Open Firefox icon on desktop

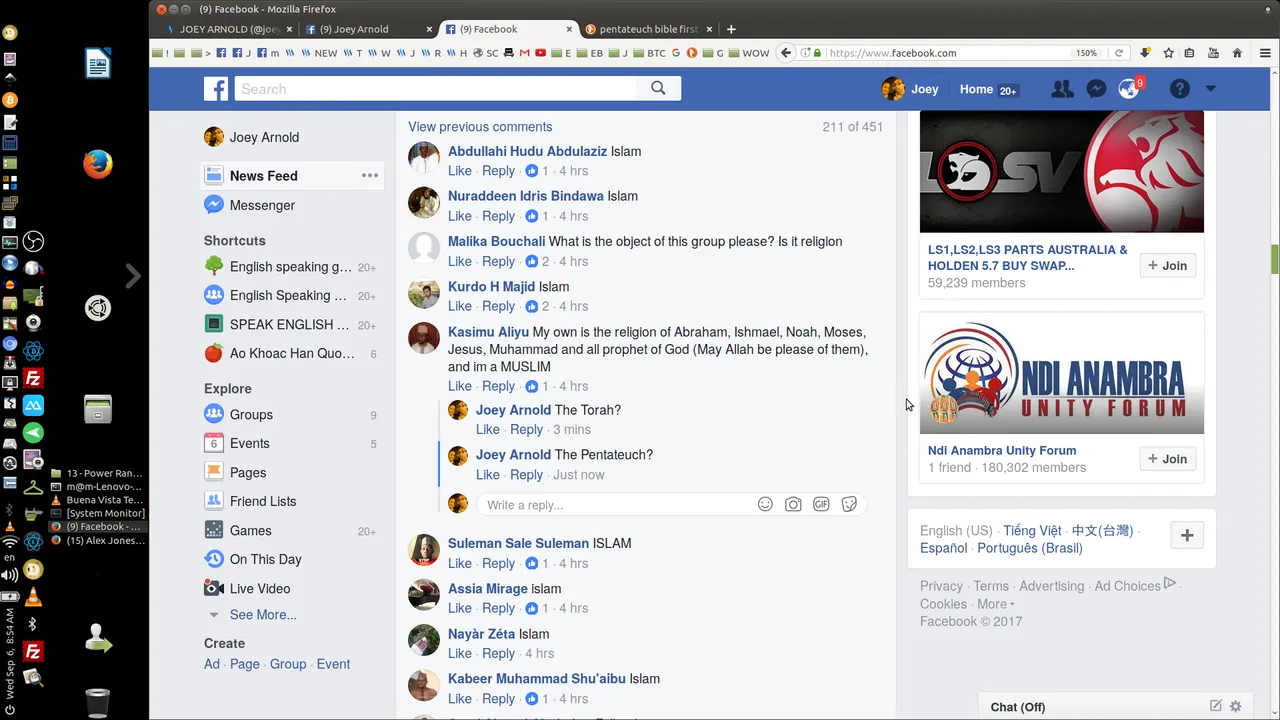pos(98,164)
